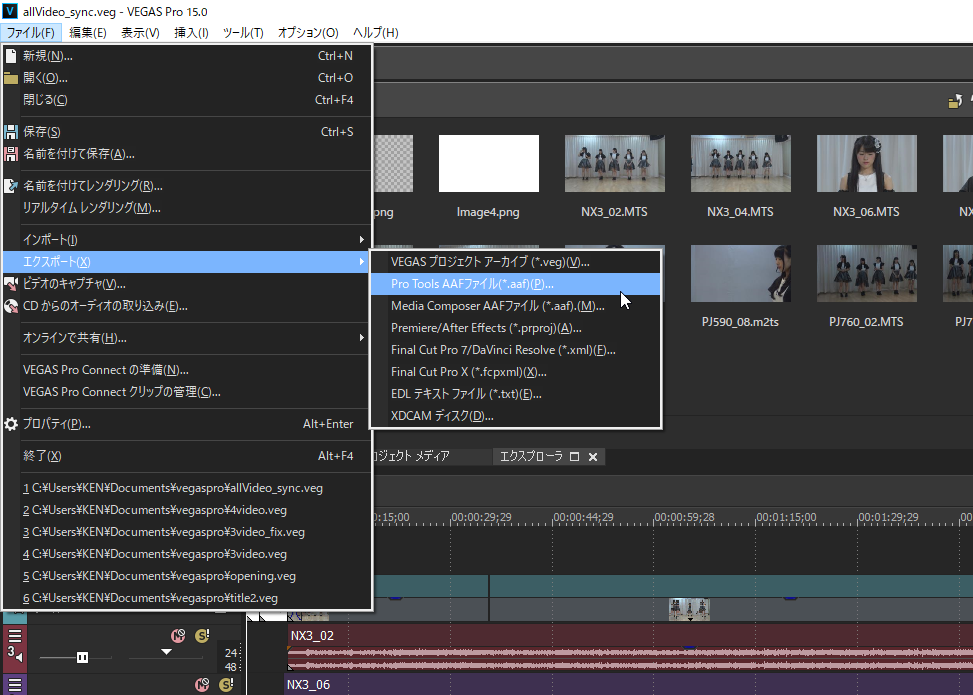Open the ヘルプ(H) menu
Viewport: 973px width, 695px height.
[x=375, y=33]
